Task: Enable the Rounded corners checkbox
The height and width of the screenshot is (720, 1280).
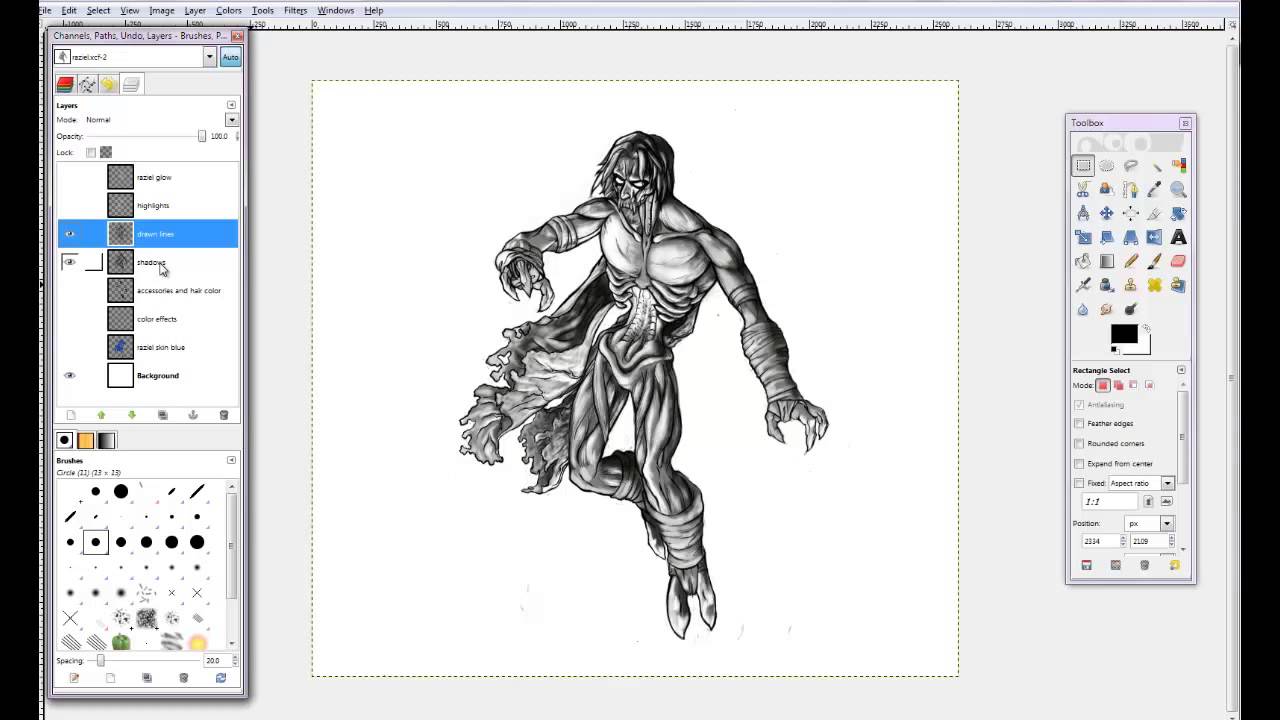Action: [1079, 443]
